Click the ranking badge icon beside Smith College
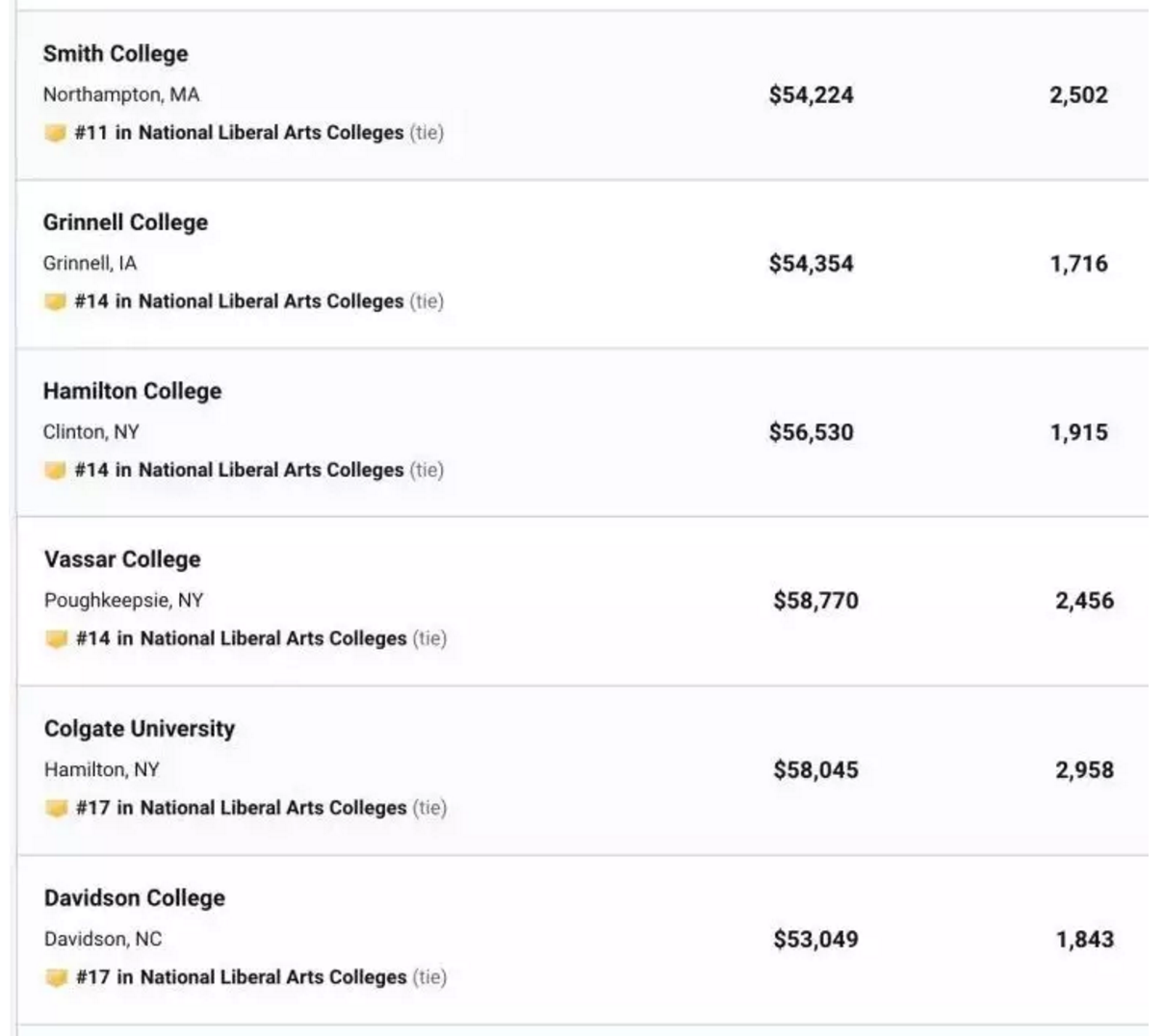Image resolution: width=1164 pixels, height=1036 pixels. click(x=55, y=133)
